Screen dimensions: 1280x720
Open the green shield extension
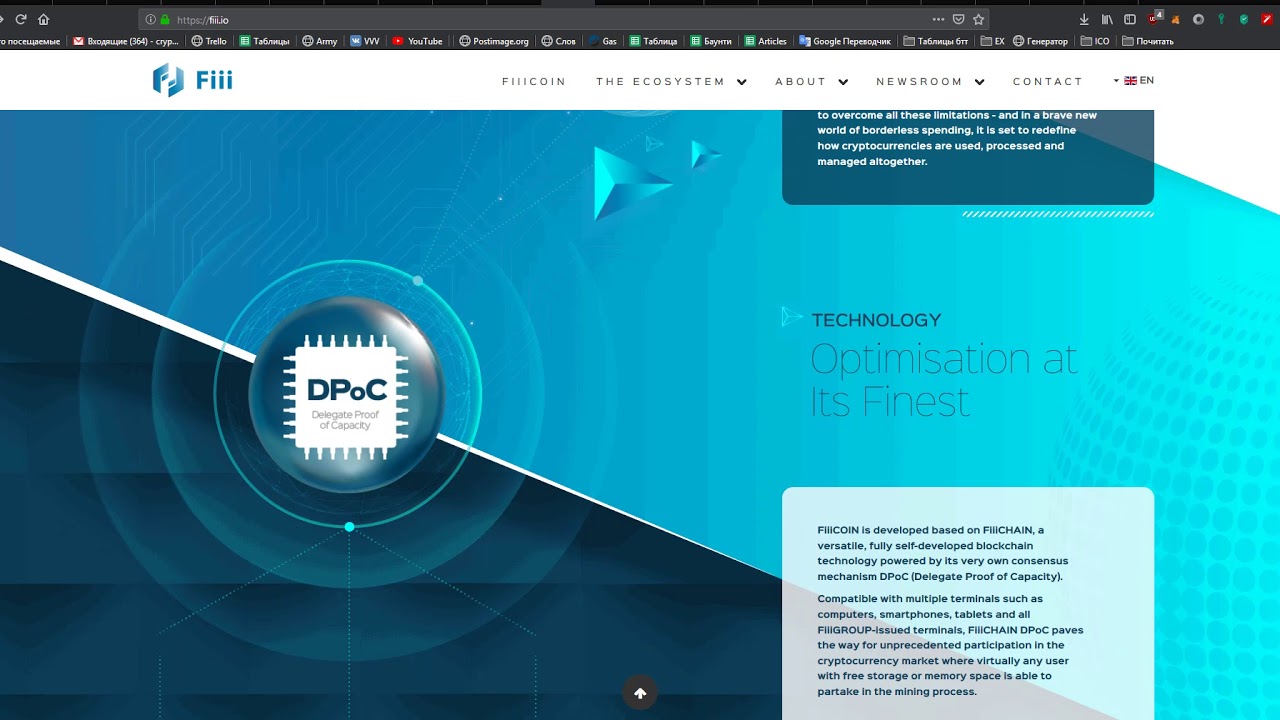[x=1244, y=19]
